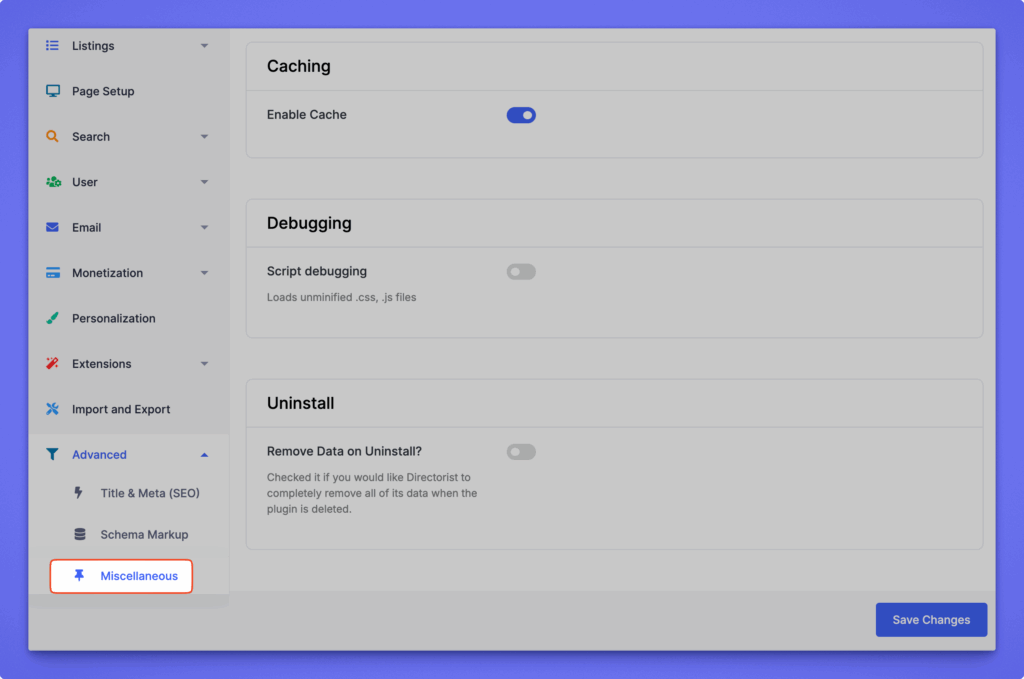Select the Miscellaneous menu item
1024x679 pixels.
(138, 576)
